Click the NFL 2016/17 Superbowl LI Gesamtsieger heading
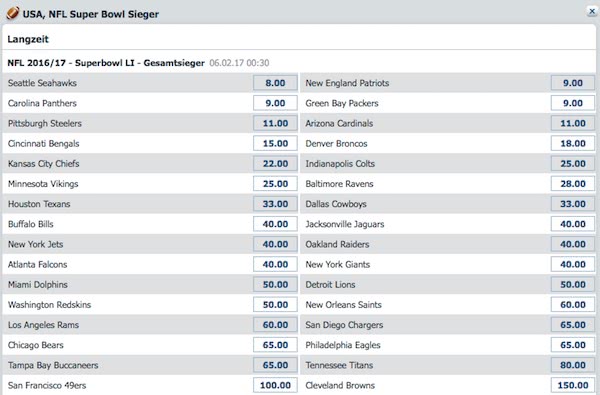 tap(106, 63)
